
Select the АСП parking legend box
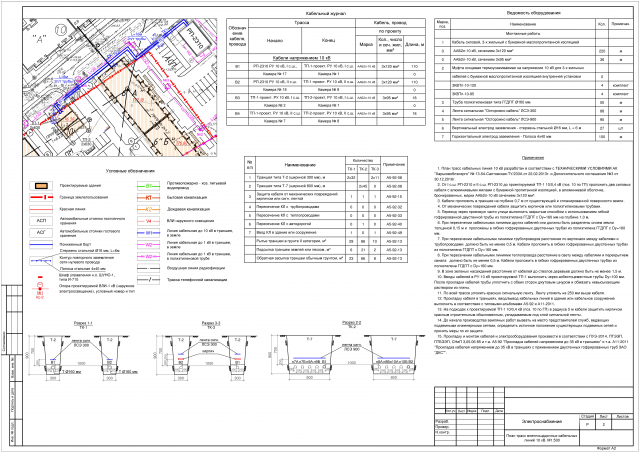(x=41, y=221)
